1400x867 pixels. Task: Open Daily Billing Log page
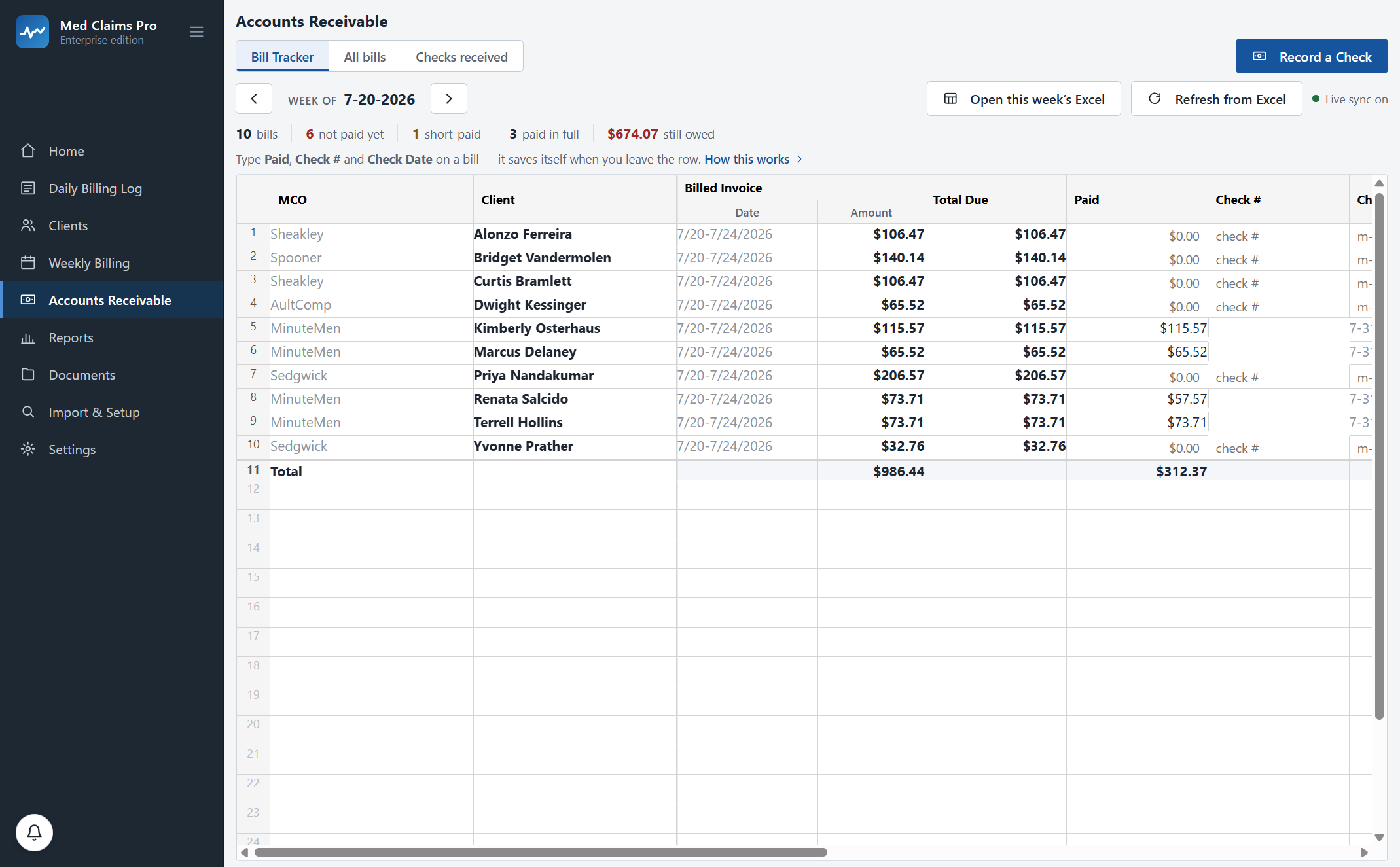[x=112, y=188]
